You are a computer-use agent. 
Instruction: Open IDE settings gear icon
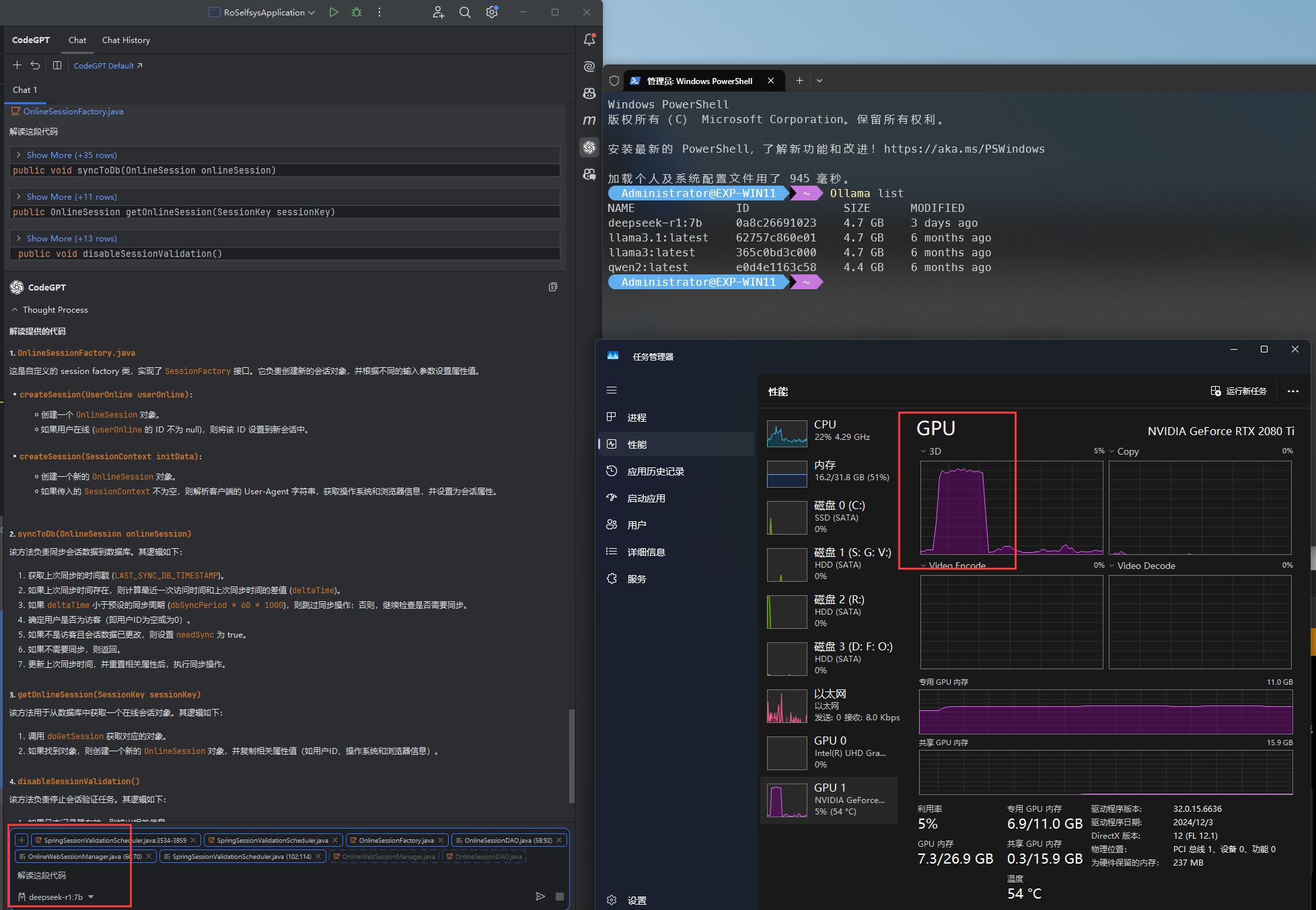(x=492, y=12)
